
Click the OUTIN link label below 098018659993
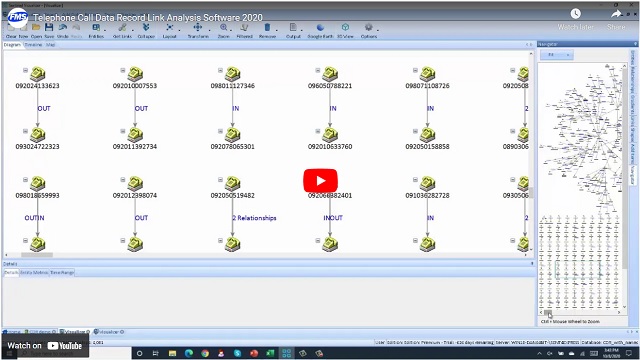point(34,218)
